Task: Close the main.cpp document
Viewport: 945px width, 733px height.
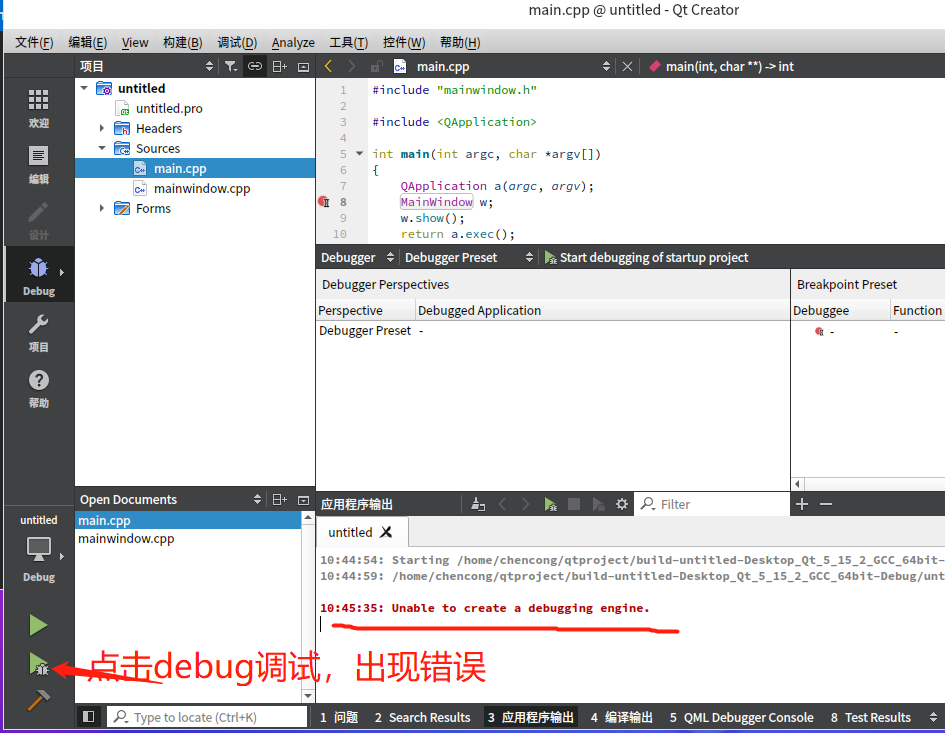Action: [627, 66]
